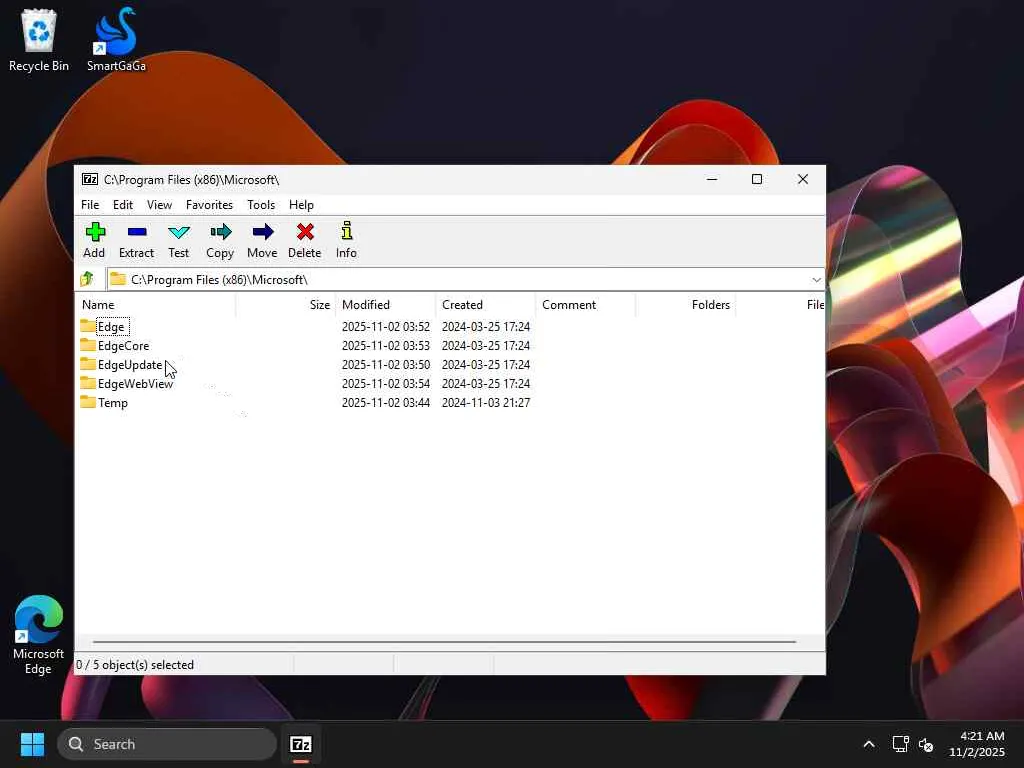Expand the address path dropdown

click(816, 280)
